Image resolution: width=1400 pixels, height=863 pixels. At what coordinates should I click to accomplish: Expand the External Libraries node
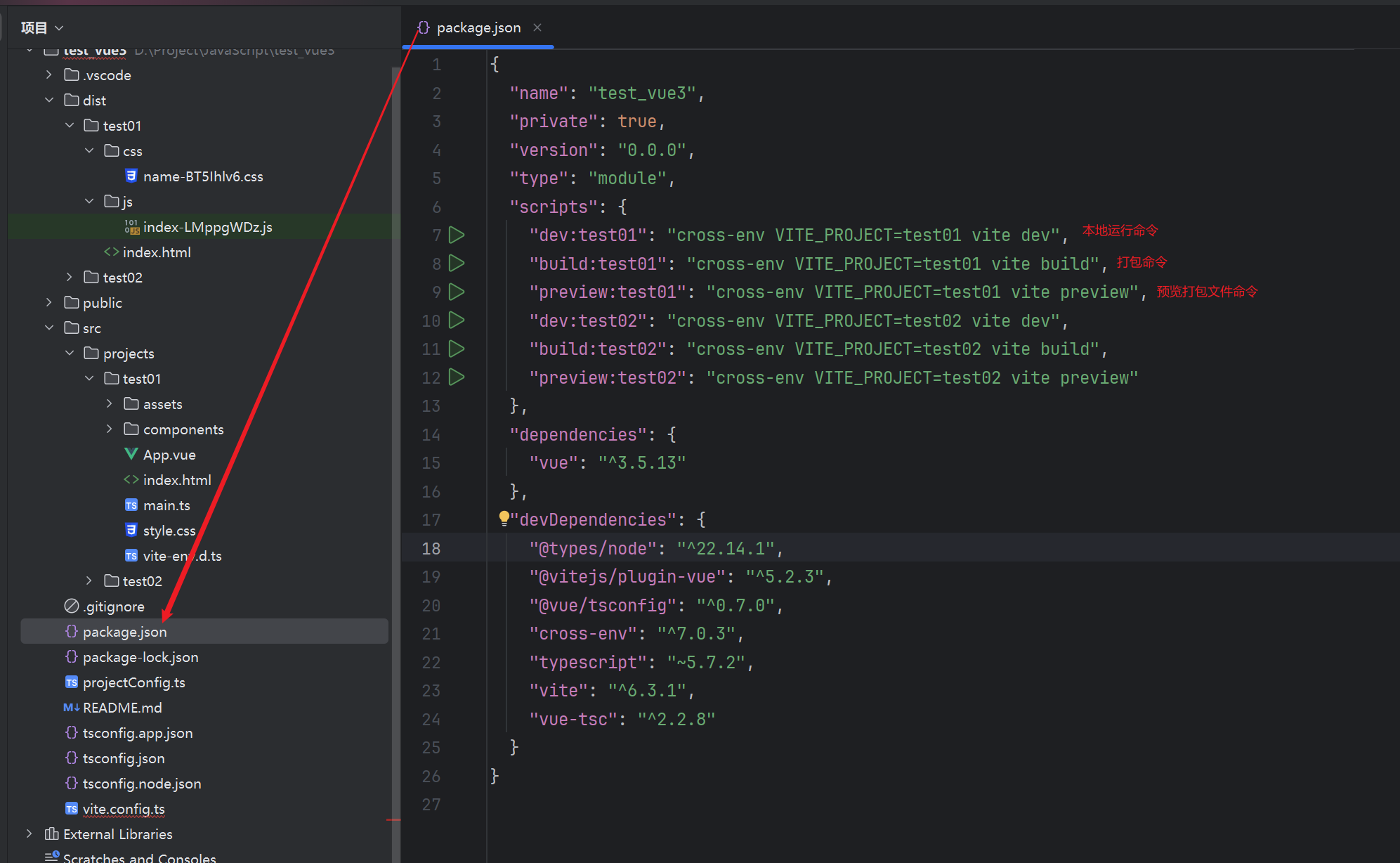29,833
